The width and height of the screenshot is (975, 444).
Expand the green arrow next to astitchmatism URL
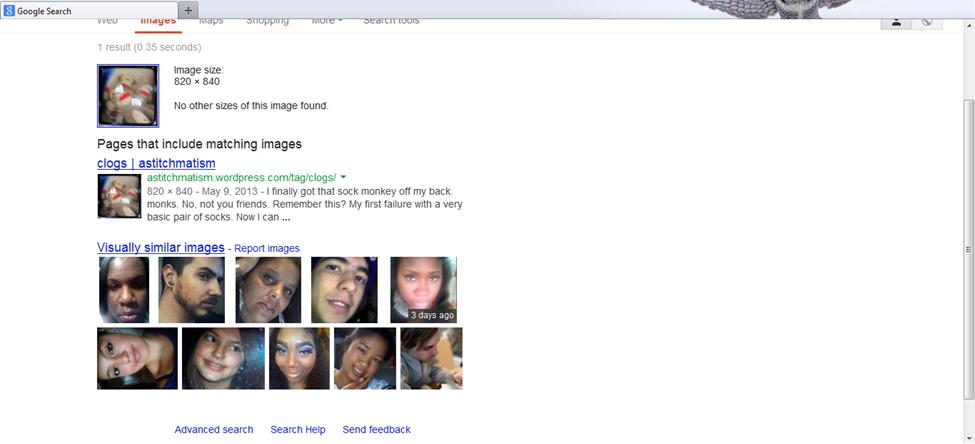(x=343, y=177)
